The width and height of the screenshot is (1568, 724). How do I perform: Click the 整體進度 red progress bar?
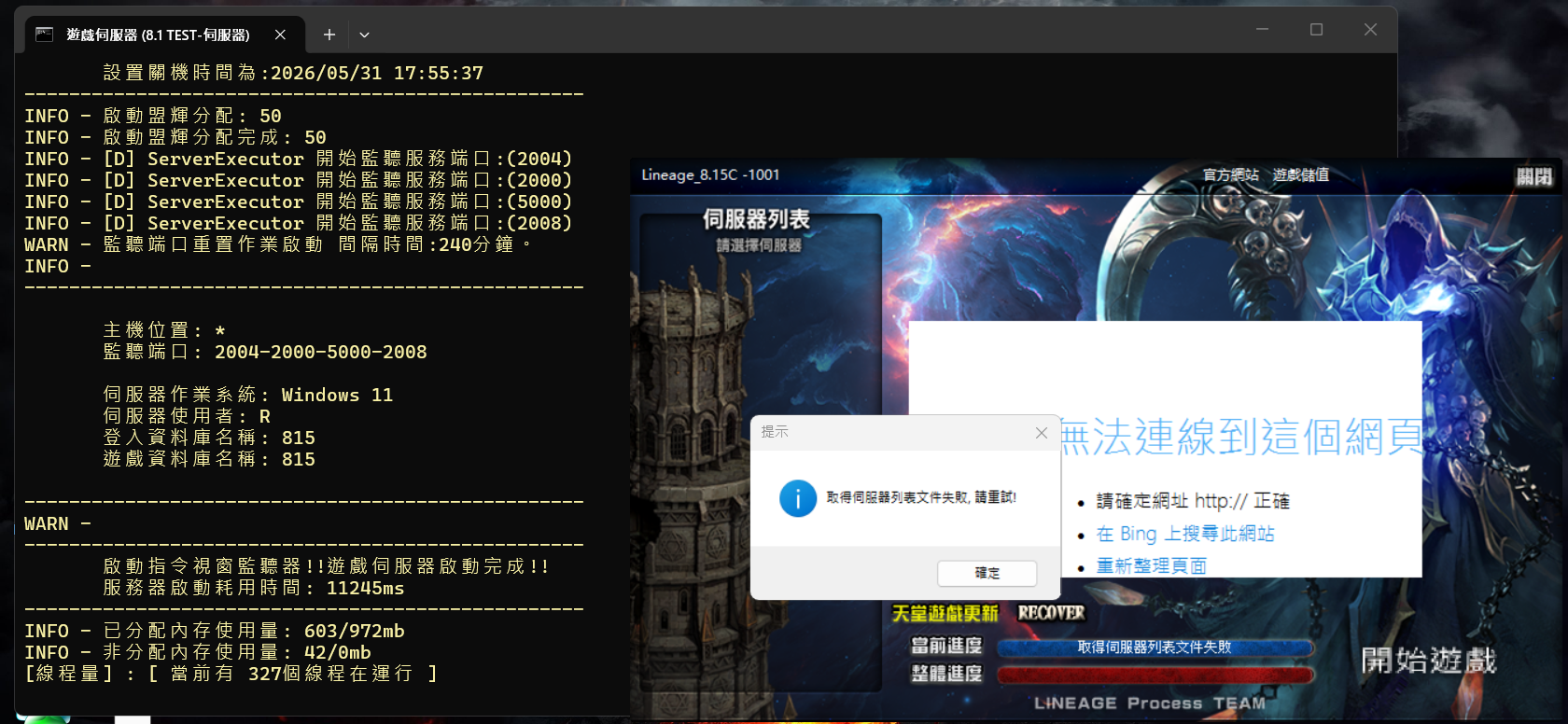coord(1155,675)
